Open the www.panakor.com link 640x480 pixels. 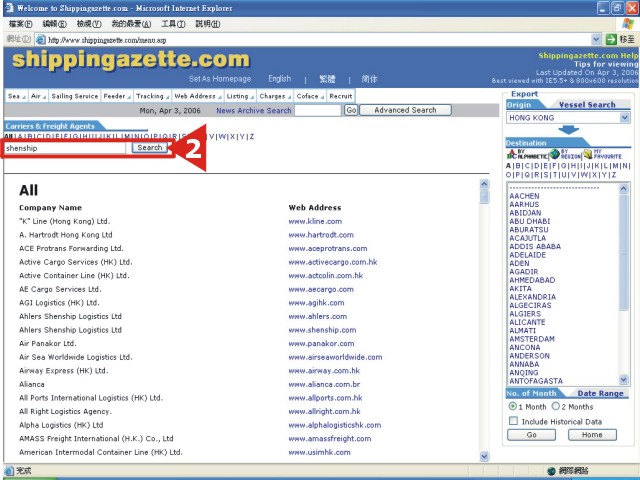tap(321, 343)
